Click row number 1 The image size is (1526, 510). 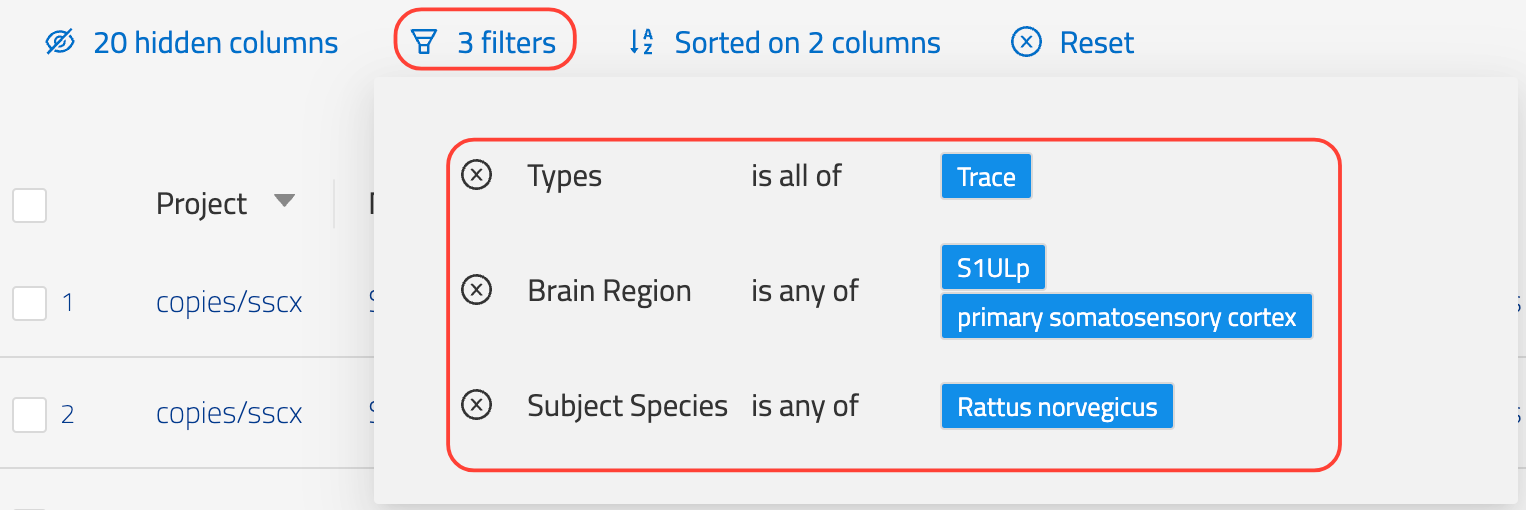tap(68, 303)
